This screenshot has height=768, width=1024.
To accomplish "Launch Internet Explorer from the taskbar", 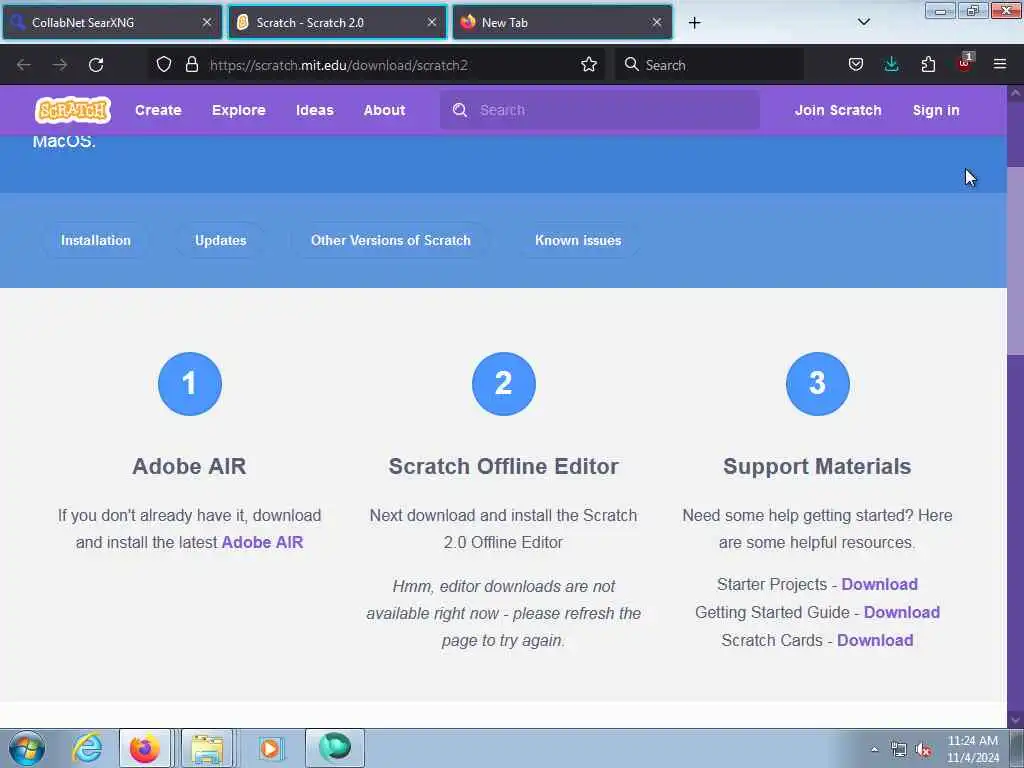I will 88,748.
